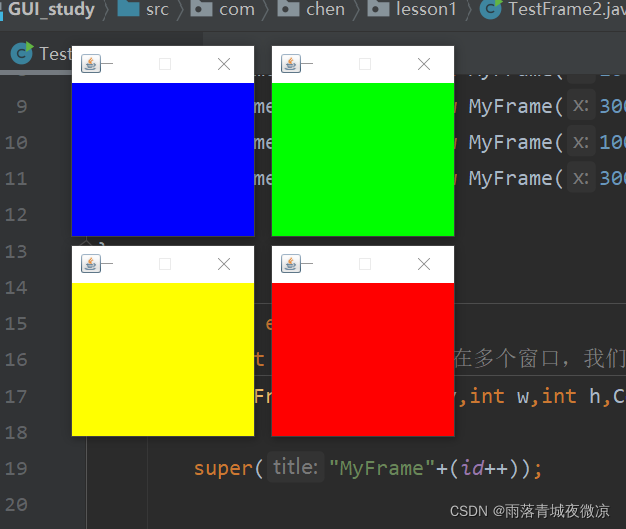
Task: Click the blue window content area
Action: point(163,160)
